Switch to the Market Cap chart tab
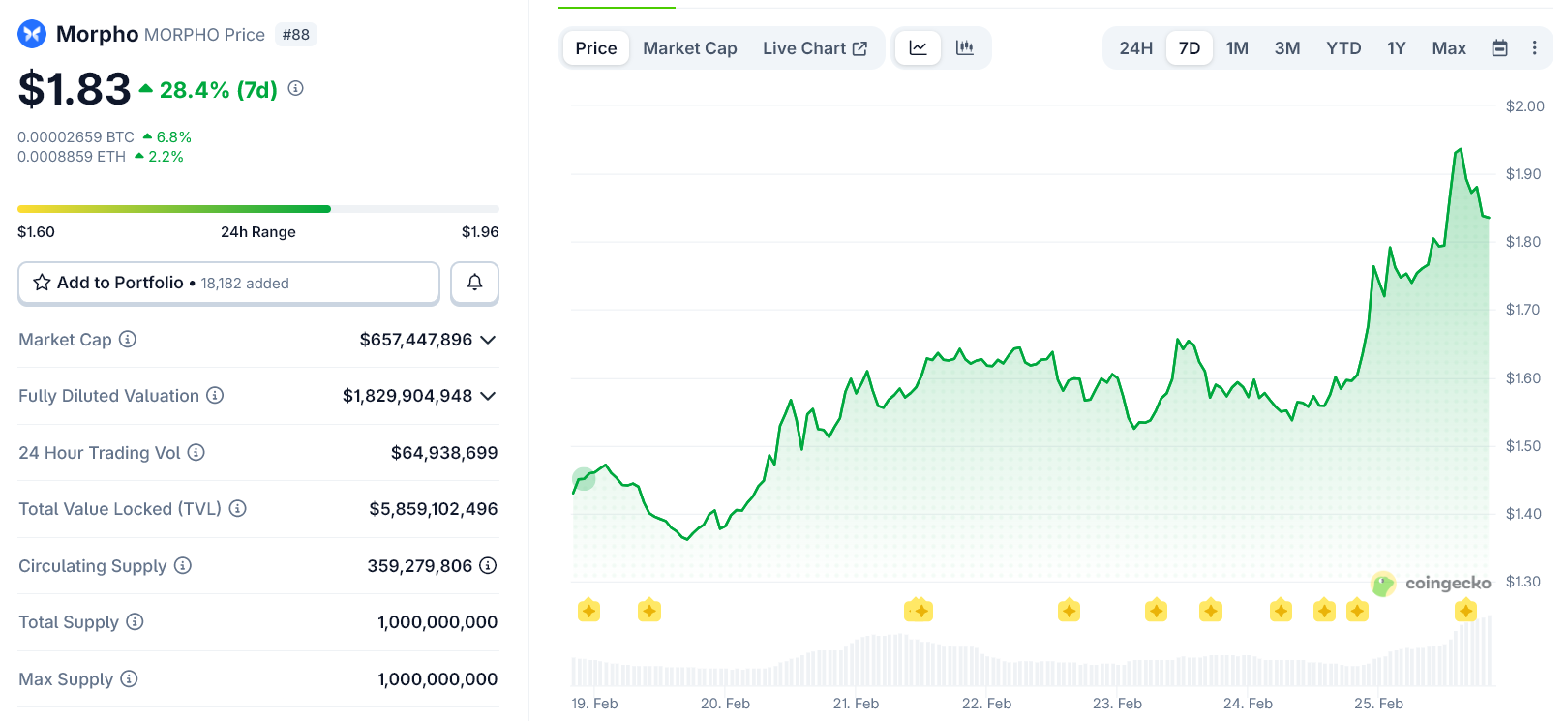The width and height of the screenshot is (1568, 721). (689, 48)
